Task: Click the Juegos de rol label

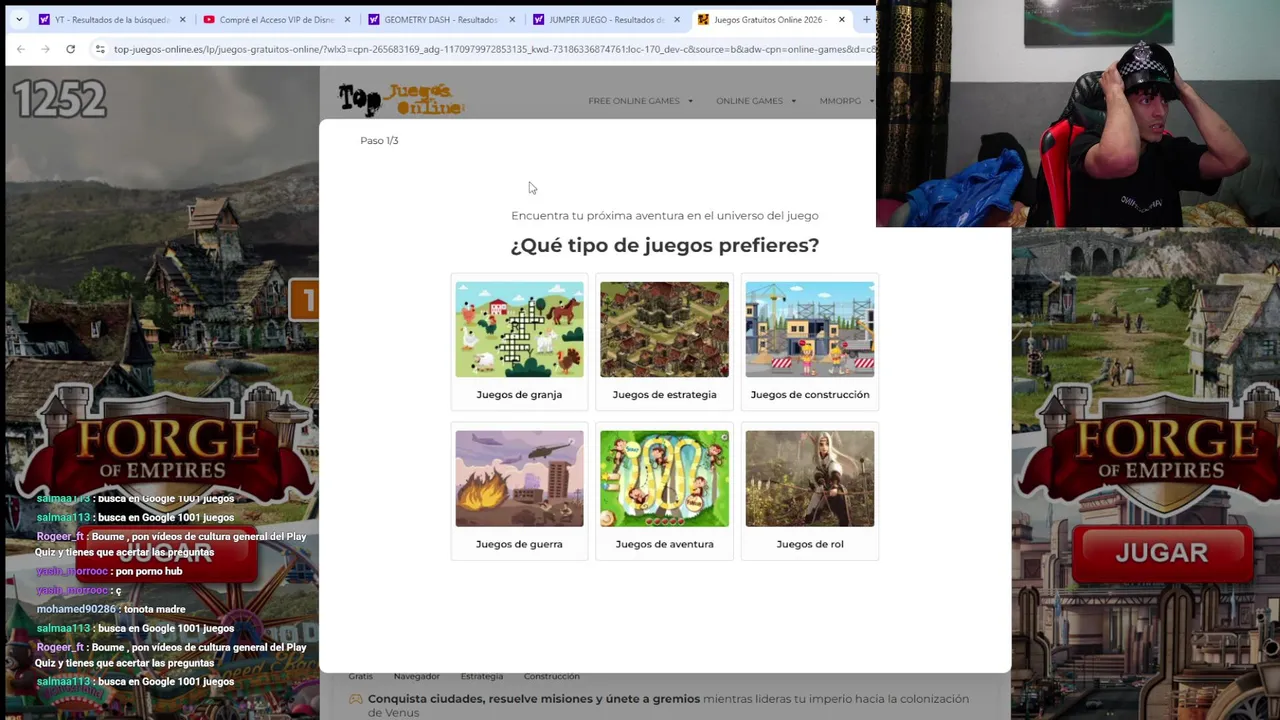Action: (x=810, y=544)
